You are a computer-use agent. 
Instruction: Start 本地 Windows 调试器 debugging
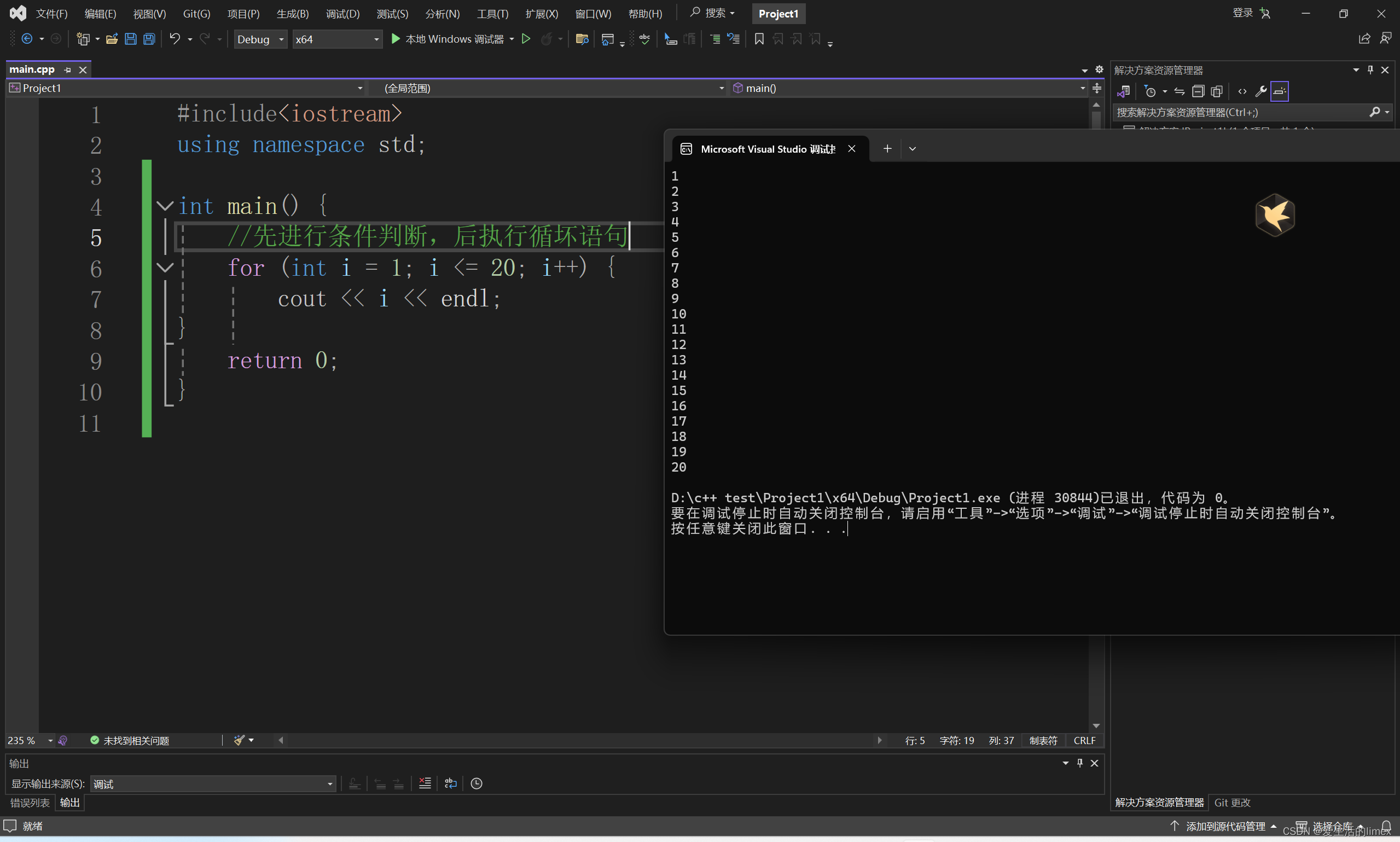448,39
